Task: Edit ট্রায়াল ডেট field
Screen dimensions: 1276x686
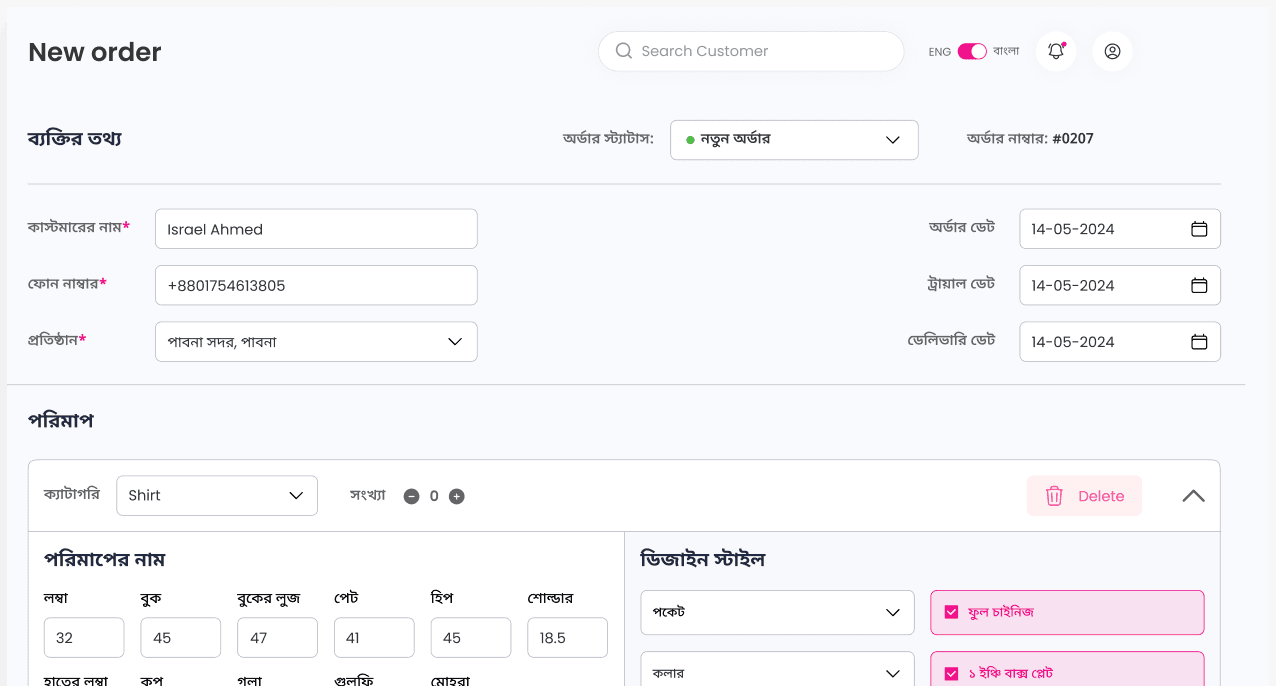Action: [x=1120, y=285]
